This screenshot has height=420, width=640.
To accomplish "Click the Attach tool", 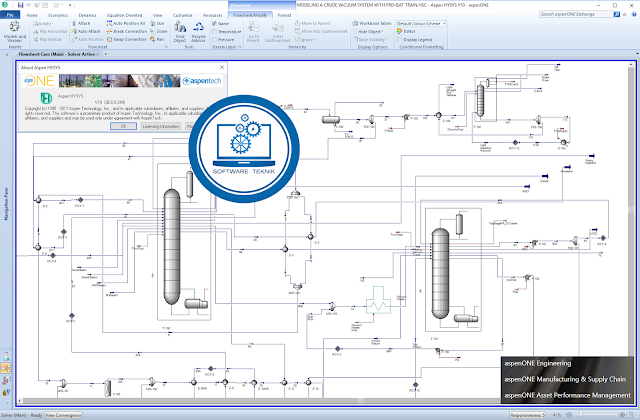I will point(81,24).
